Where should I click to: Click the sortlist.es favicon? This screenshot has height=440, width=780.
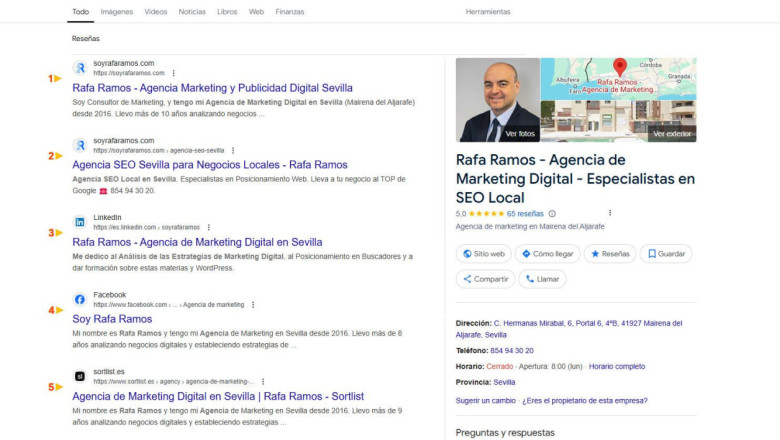point(80,376)
